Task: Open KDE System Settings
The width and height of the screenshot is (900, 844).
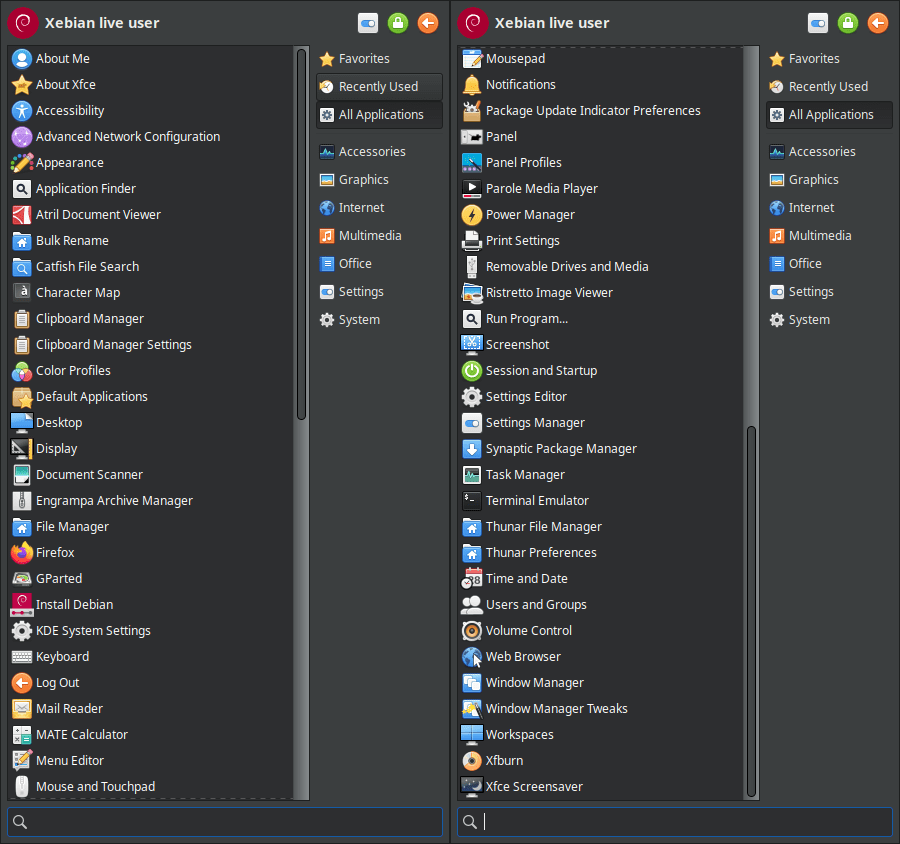Action: pyautogui.click(x=93, y=631)
